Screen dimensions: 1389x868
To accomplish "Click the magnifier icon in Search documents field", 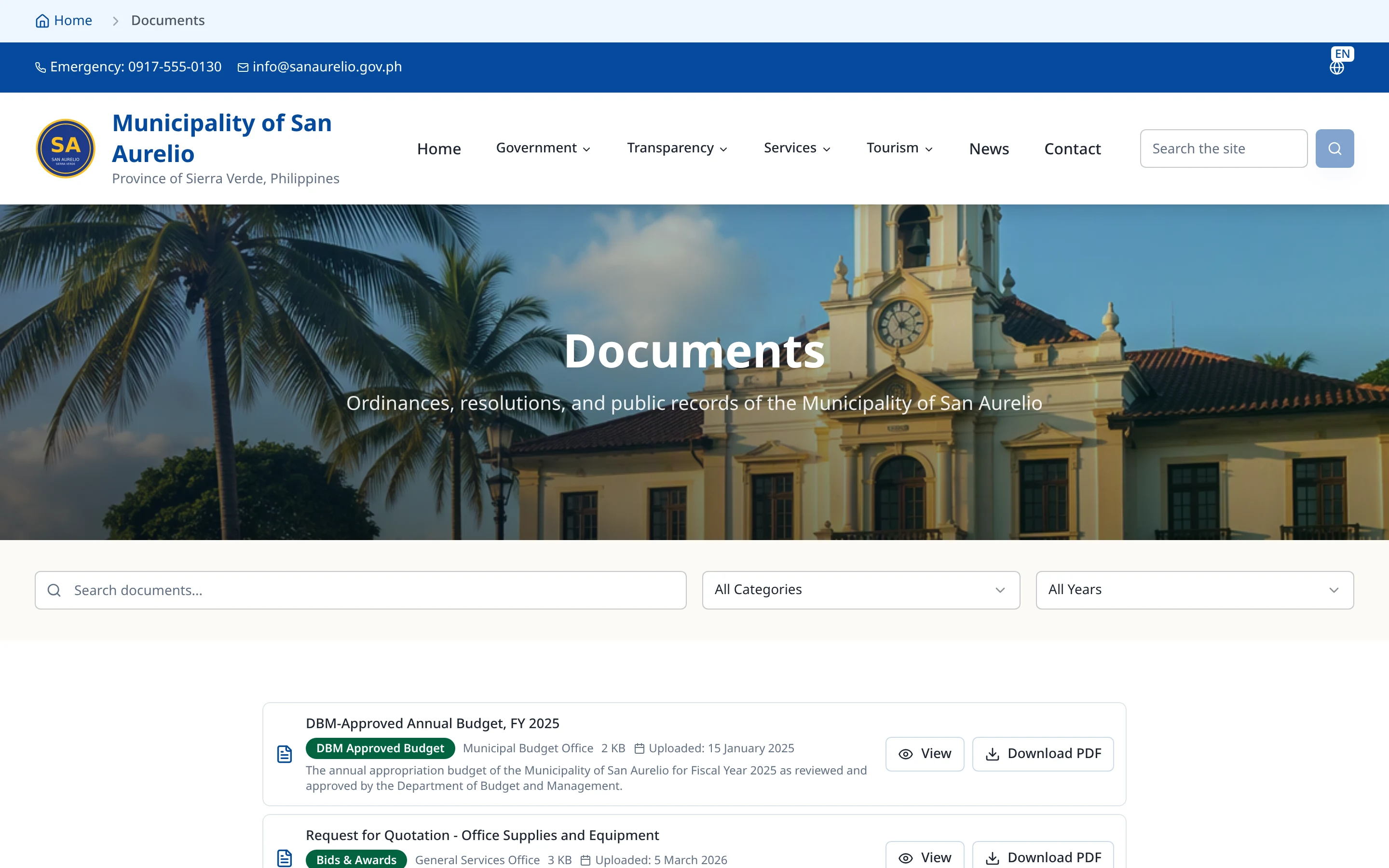I will [54, 590].
